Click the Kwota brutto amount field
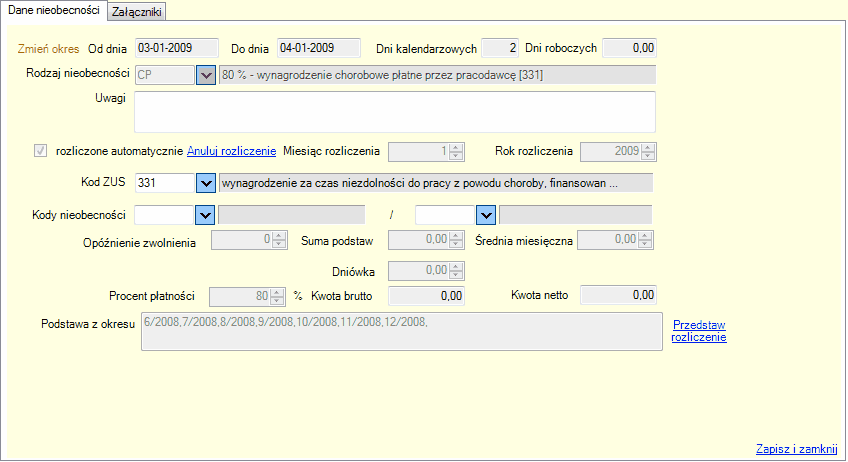The height and width of the screenshot is (462, 848). pyautogui.click(x=427, y=295)
